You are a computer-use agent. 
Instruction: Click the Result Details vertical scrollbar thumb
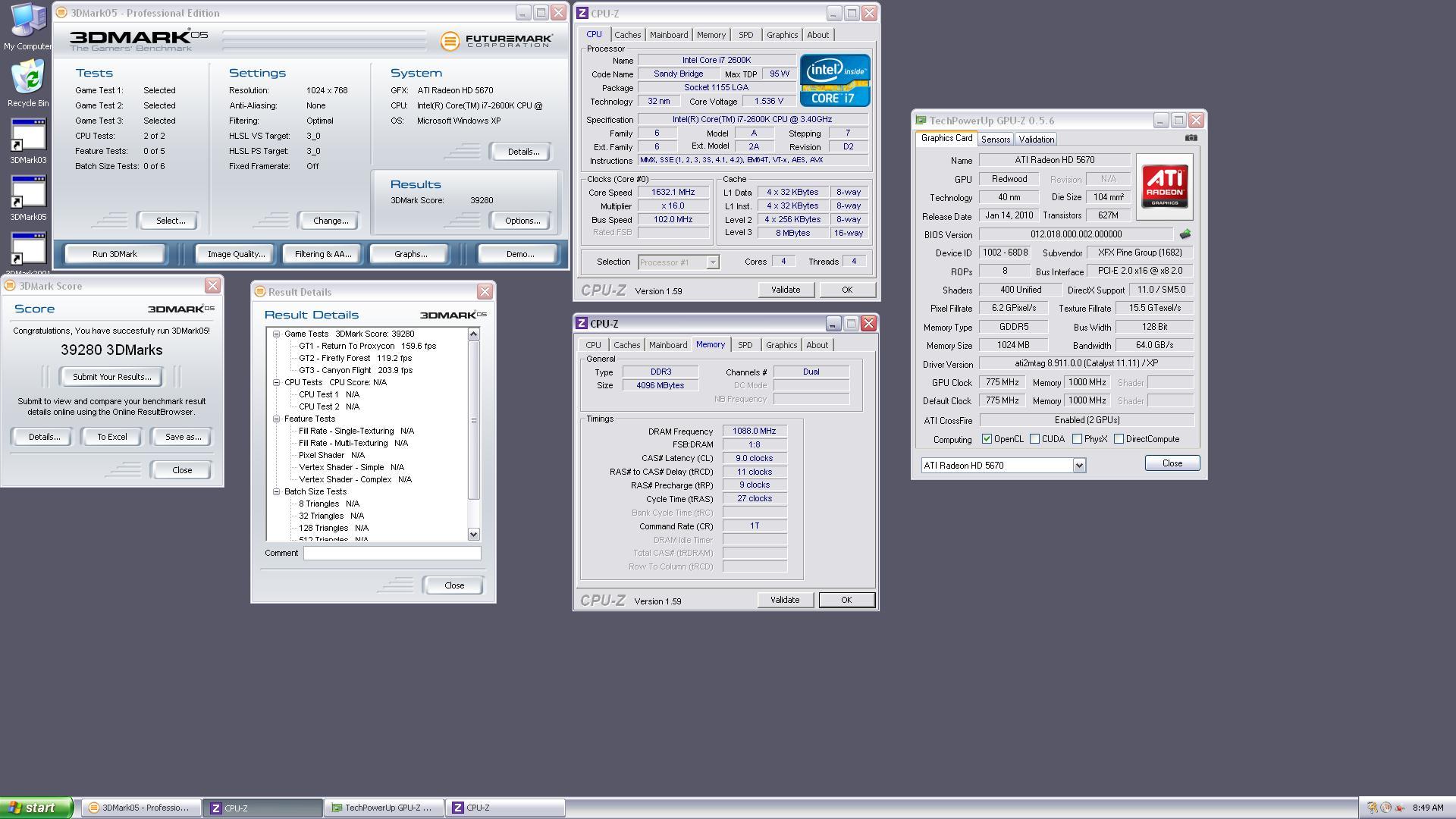point(474,420)
